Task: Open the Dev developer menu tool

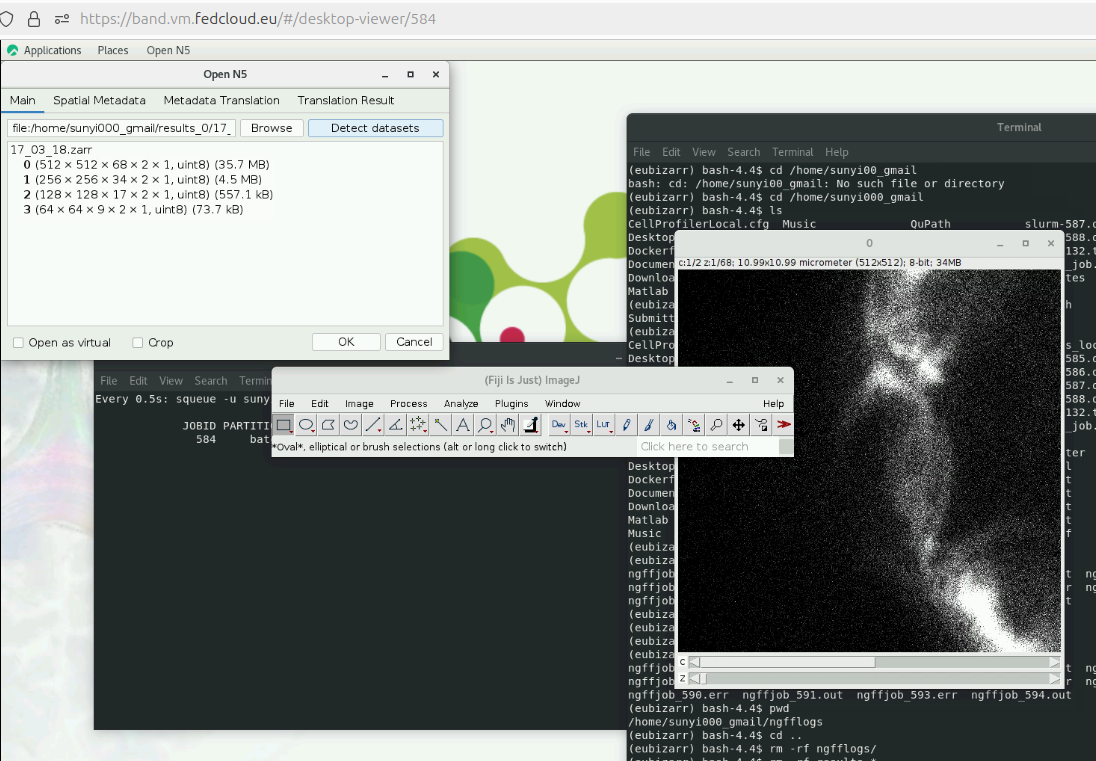Action: pyautogui.click(x=558, y=425)
